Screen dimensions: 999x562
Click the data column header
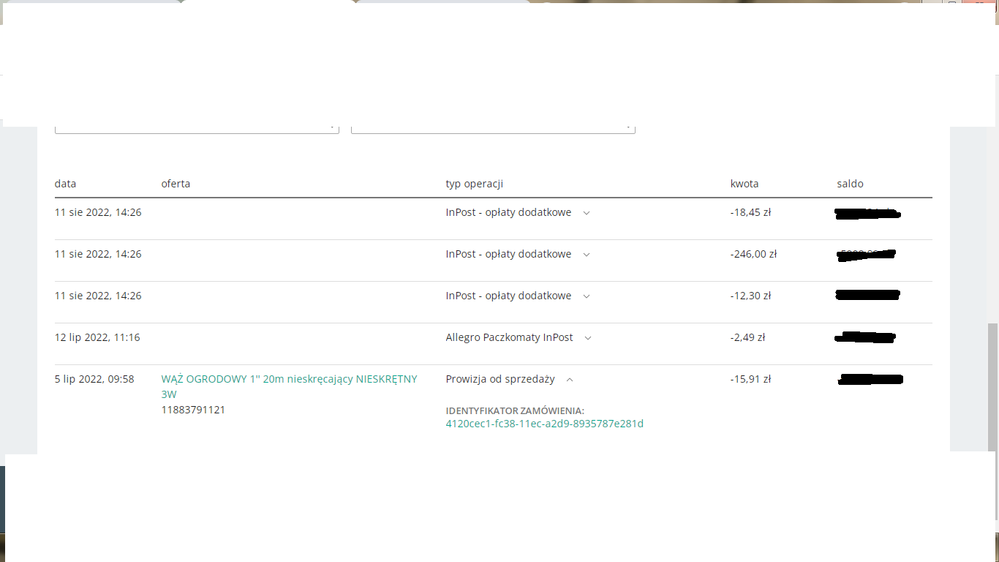coord(65,184)
